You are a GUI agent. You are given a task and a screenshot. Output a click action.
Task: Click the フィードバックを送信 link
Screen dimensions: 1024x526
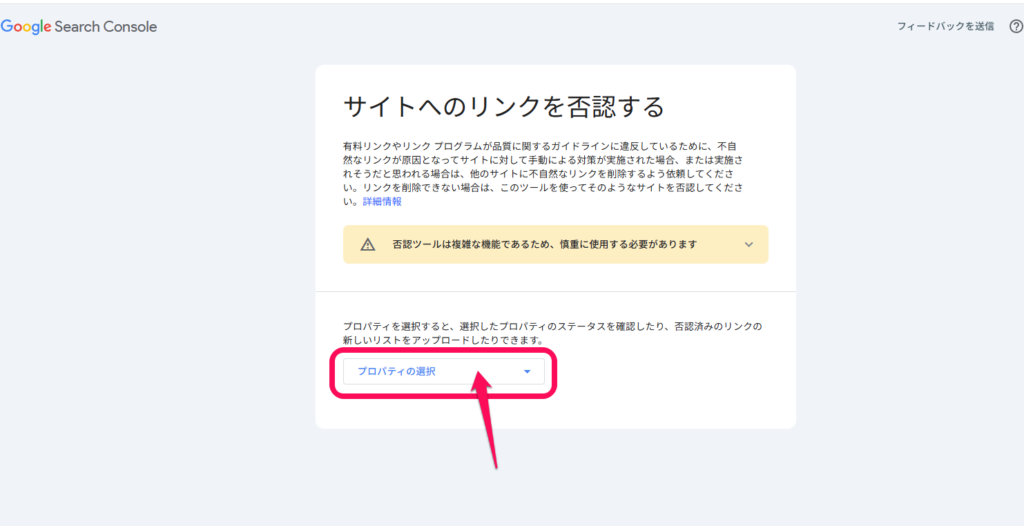point(946,27)
